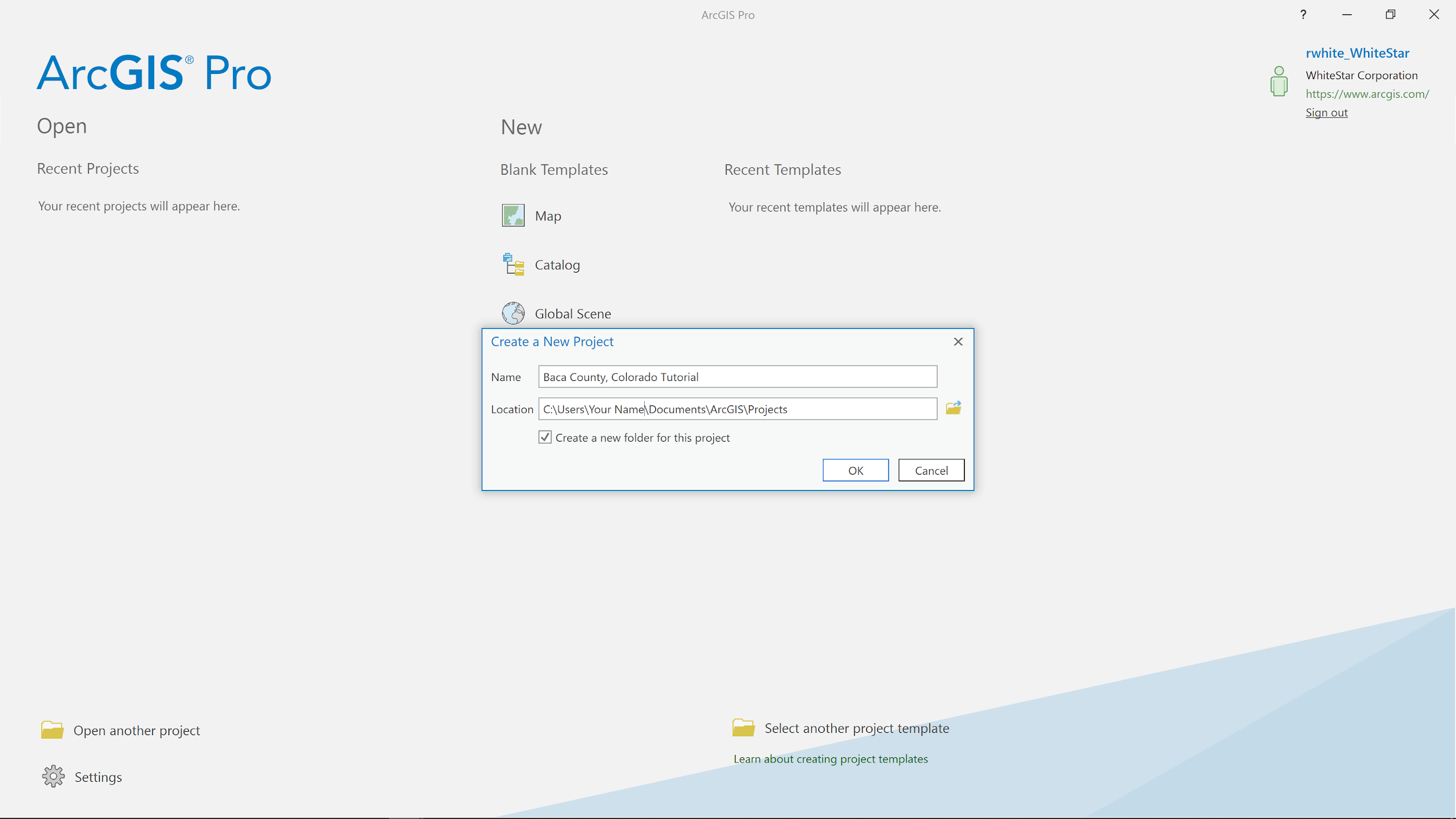Close the Create a New Project dialog
1456x819 pixels.
[x=958, y=341]
